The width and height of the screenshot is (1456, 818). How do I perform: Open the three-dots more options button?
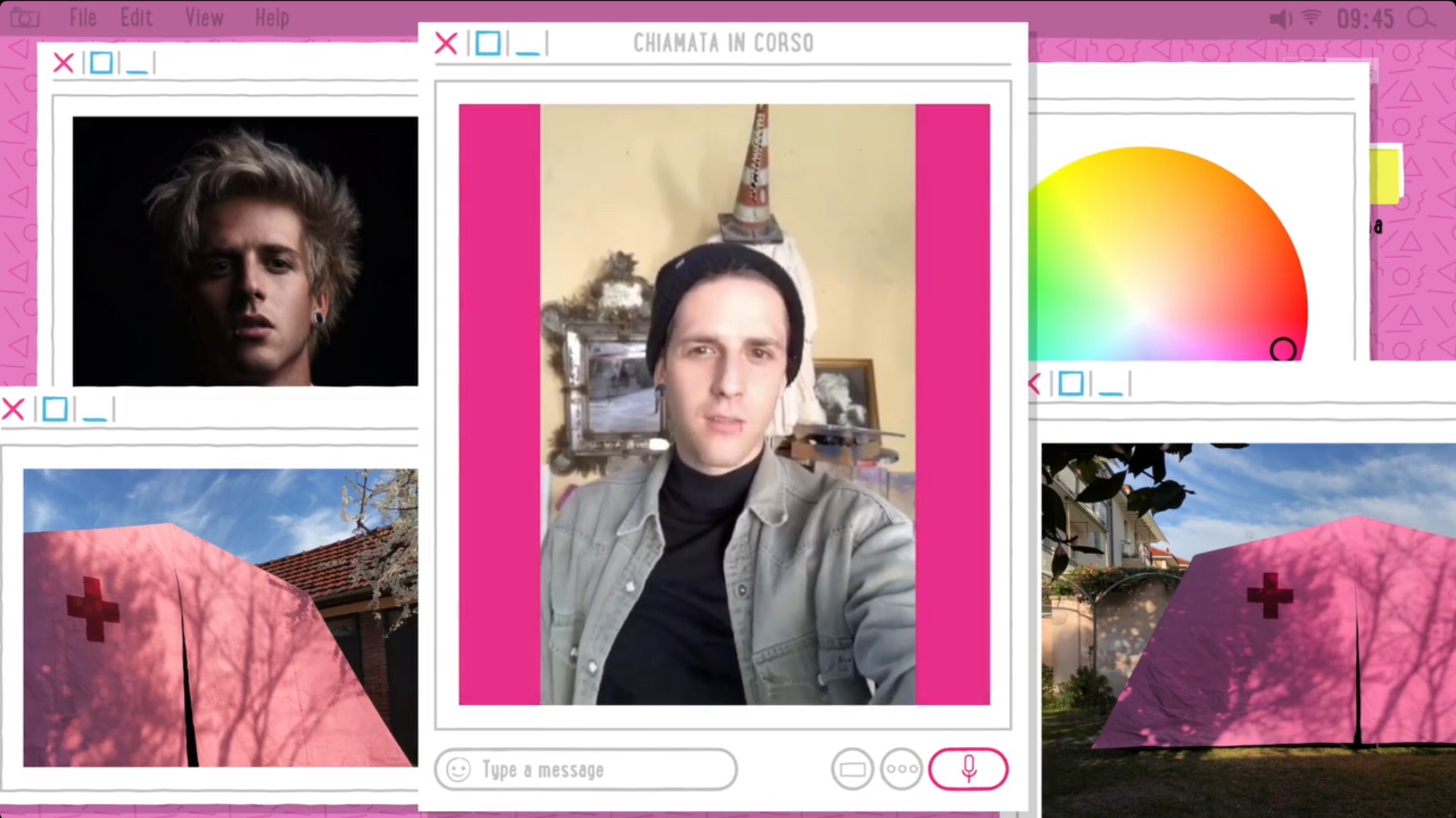pyautogui.click(x=901, y=769)
